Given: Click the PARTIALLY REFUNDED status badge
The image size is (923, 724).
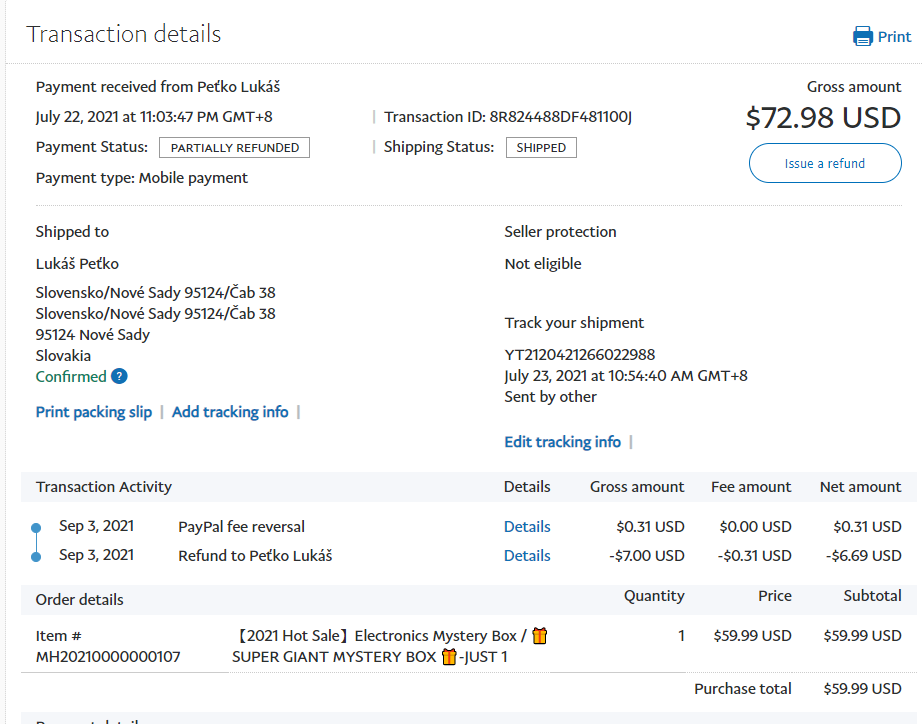Looking at the screenshot, I should [x=235, y=148].
